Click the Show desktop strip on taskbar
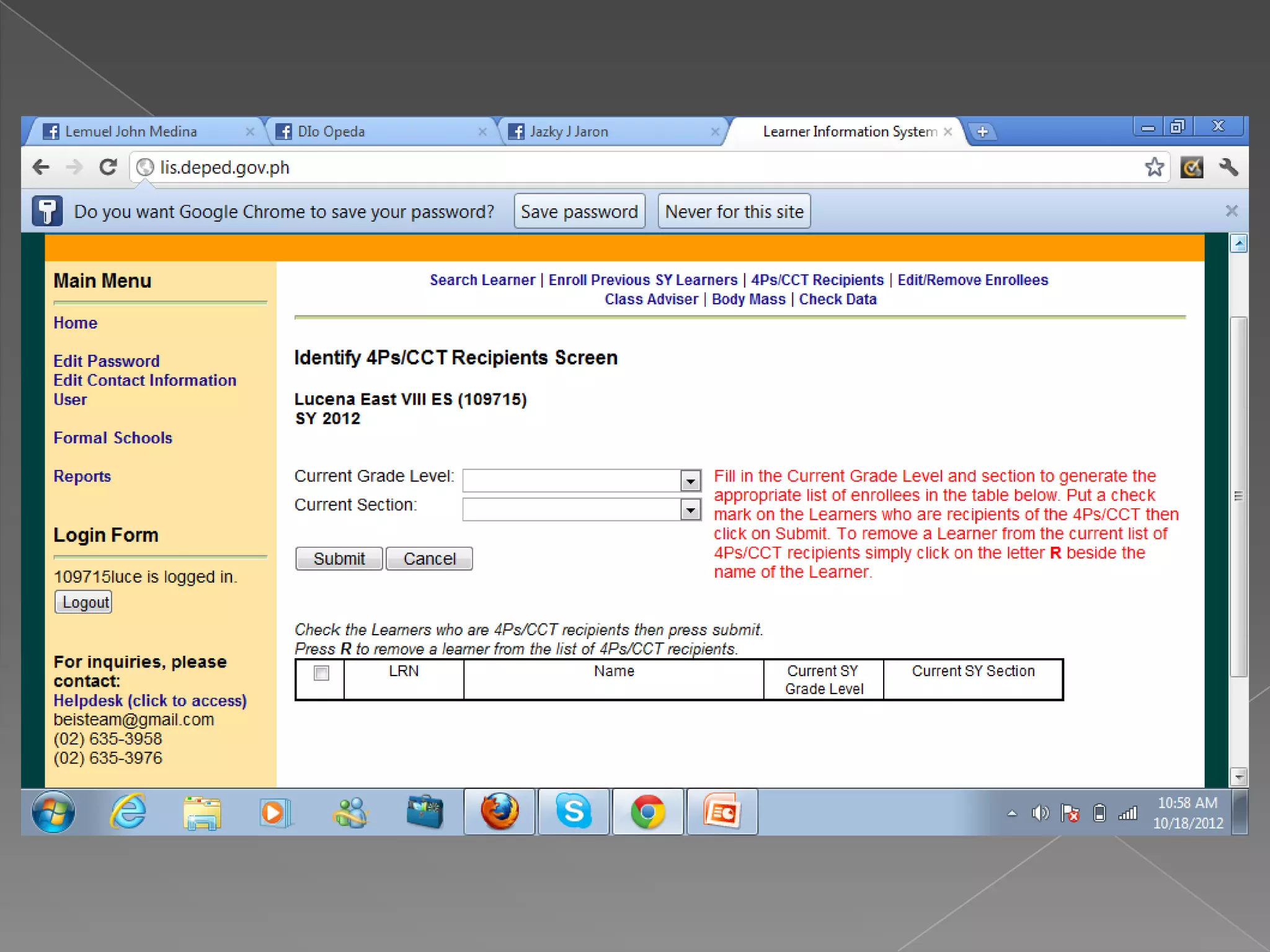 coord(1240,813)
